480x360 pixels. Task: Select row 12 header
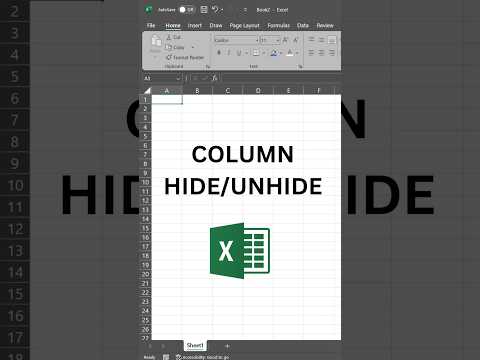[145, 201]
